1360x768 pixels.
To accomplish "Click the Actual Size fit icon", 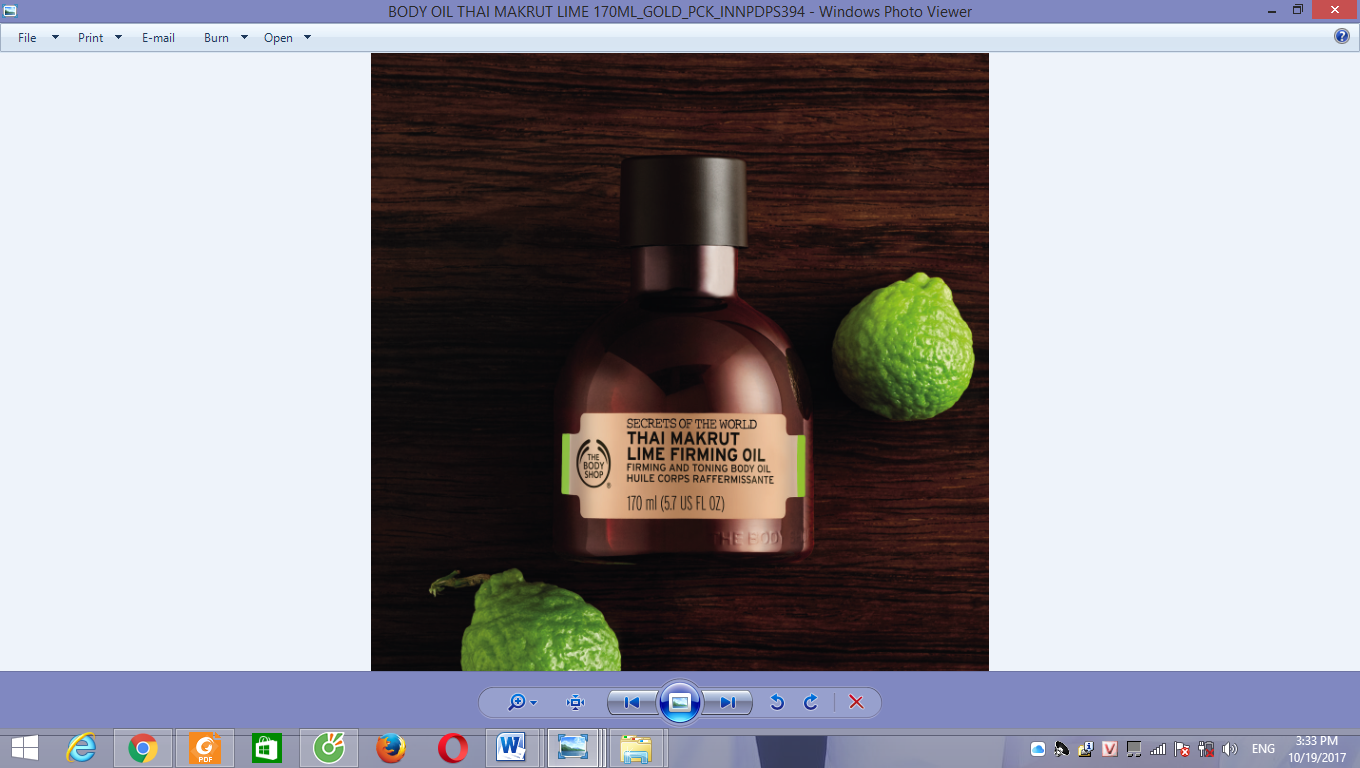I will click(575, 703).
